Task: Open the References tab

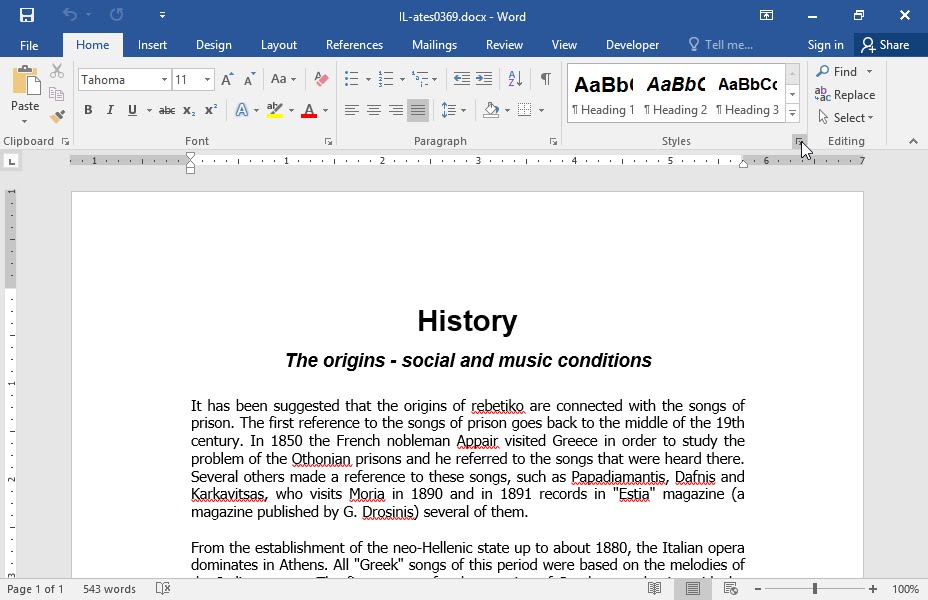Action: [355, 45]
